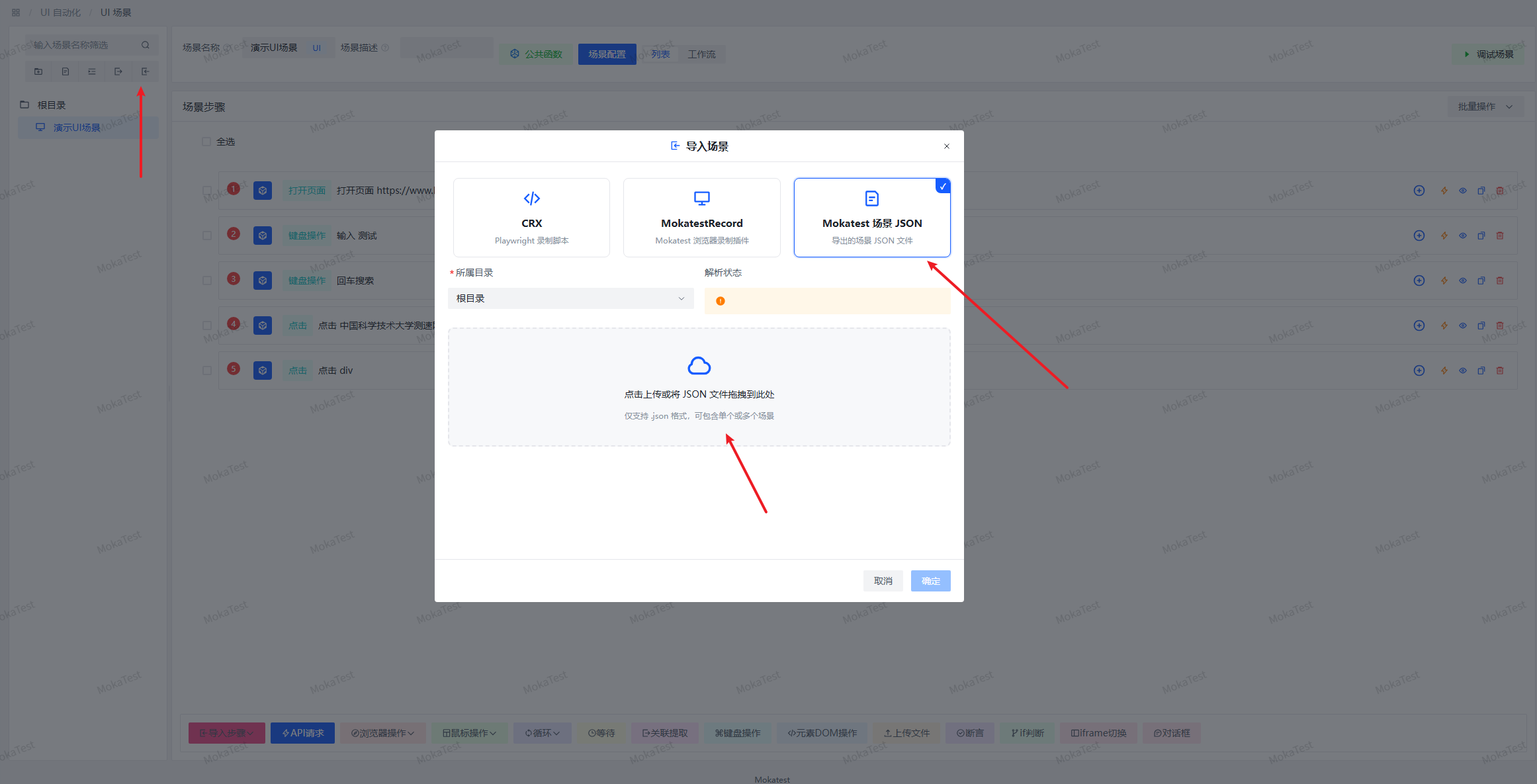Click the copy icon on step 1
This screenshot has height=784, width=1537.
(x=1481, y=191)
